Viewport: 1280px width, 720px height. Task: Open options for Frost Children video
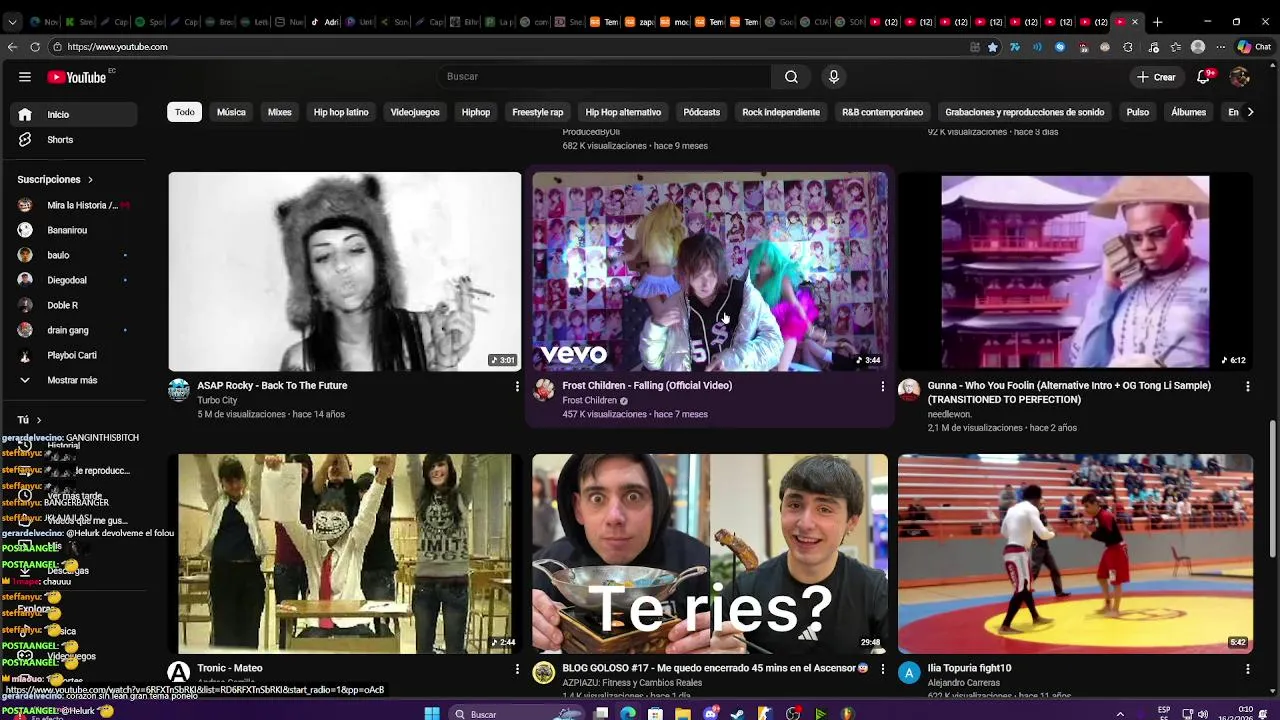(x=882, y=386)
